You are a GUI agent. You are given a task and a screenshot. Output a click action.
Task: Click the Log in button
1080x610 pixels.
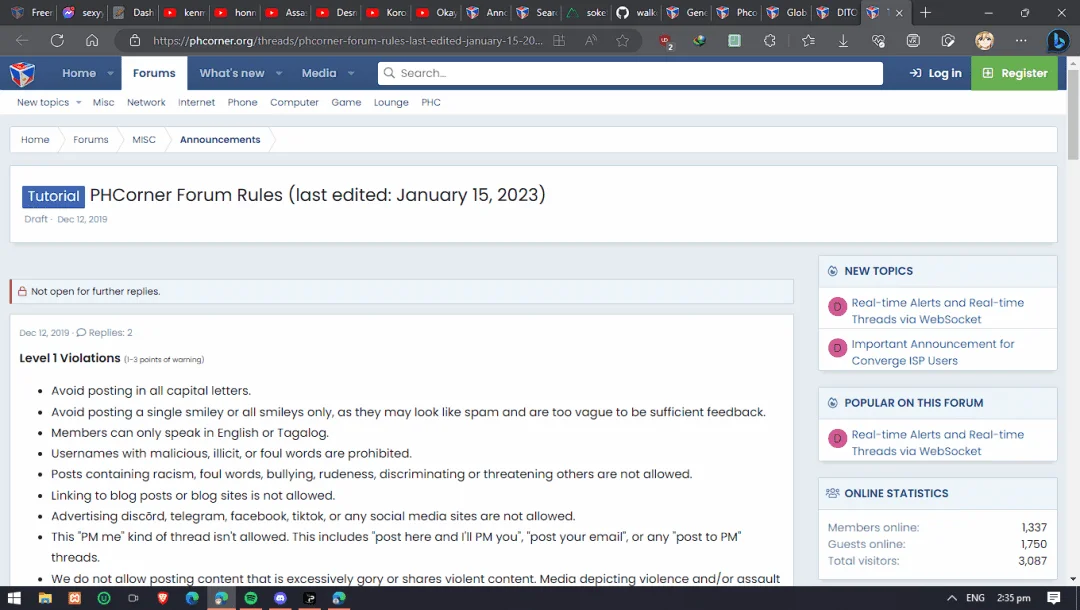point(935,73)
